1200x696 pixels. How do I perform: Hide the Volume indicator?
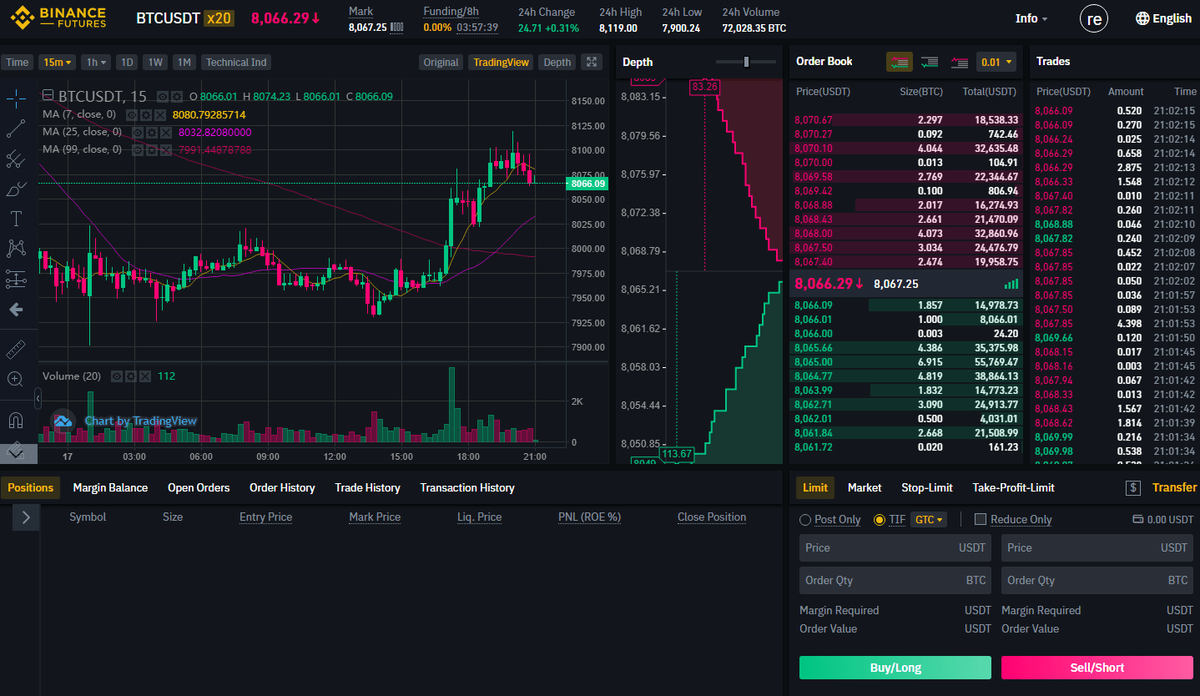117,377
